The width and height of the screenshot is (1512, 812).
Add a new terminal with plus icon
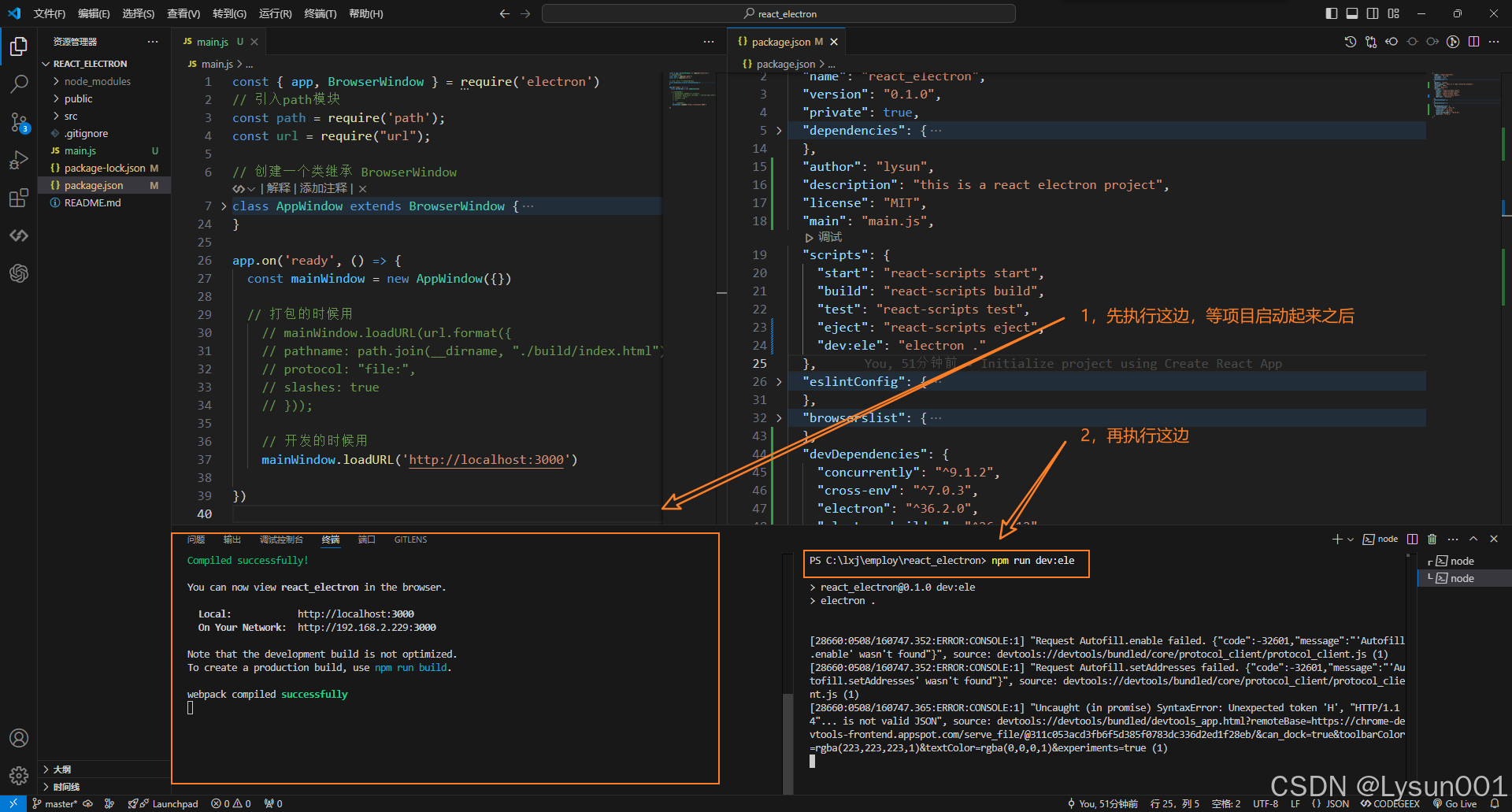pos(1337,539)
